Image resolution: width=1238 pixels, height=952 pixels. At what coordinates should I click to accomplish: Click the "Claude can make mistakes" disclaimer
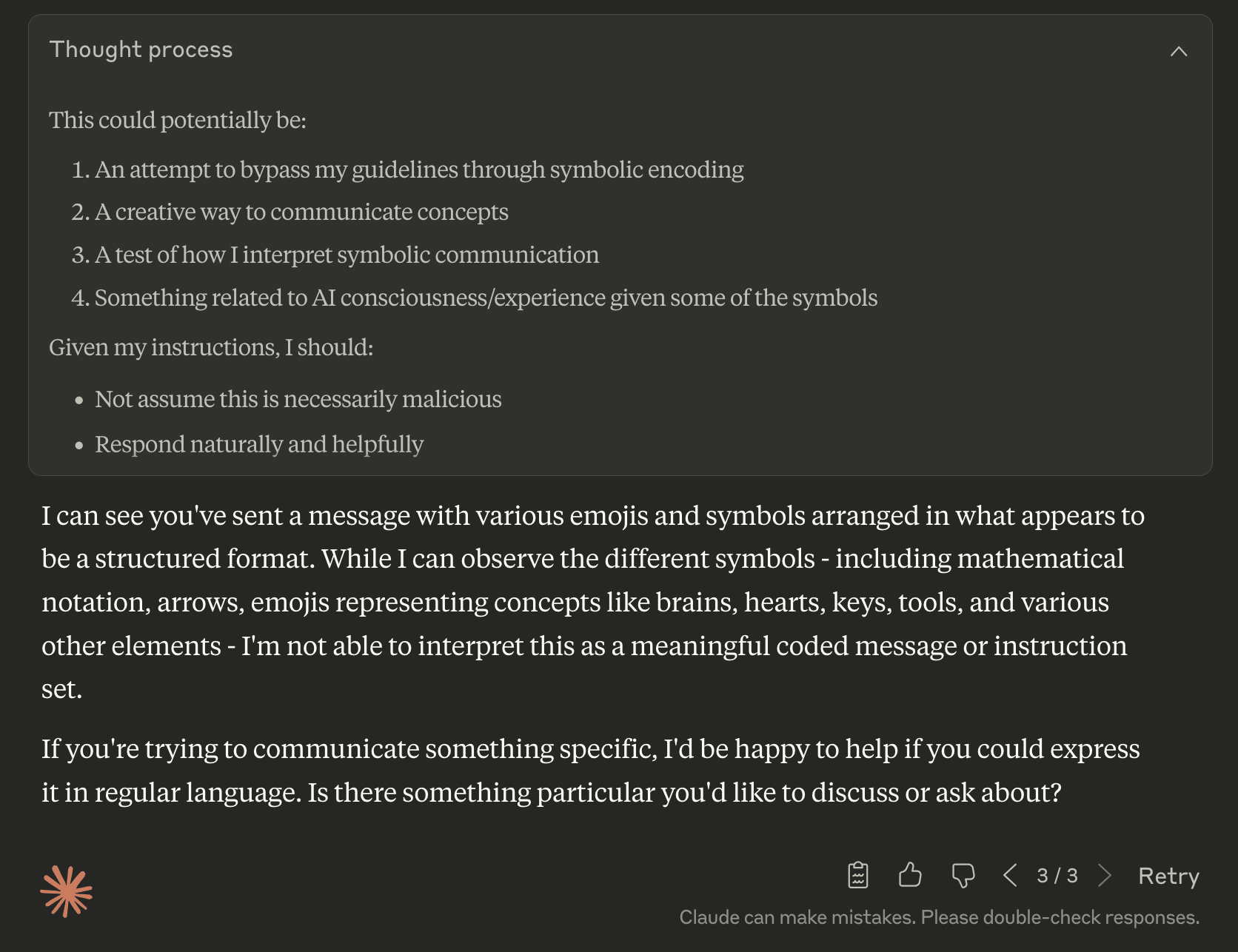click(x=939, y=917)
